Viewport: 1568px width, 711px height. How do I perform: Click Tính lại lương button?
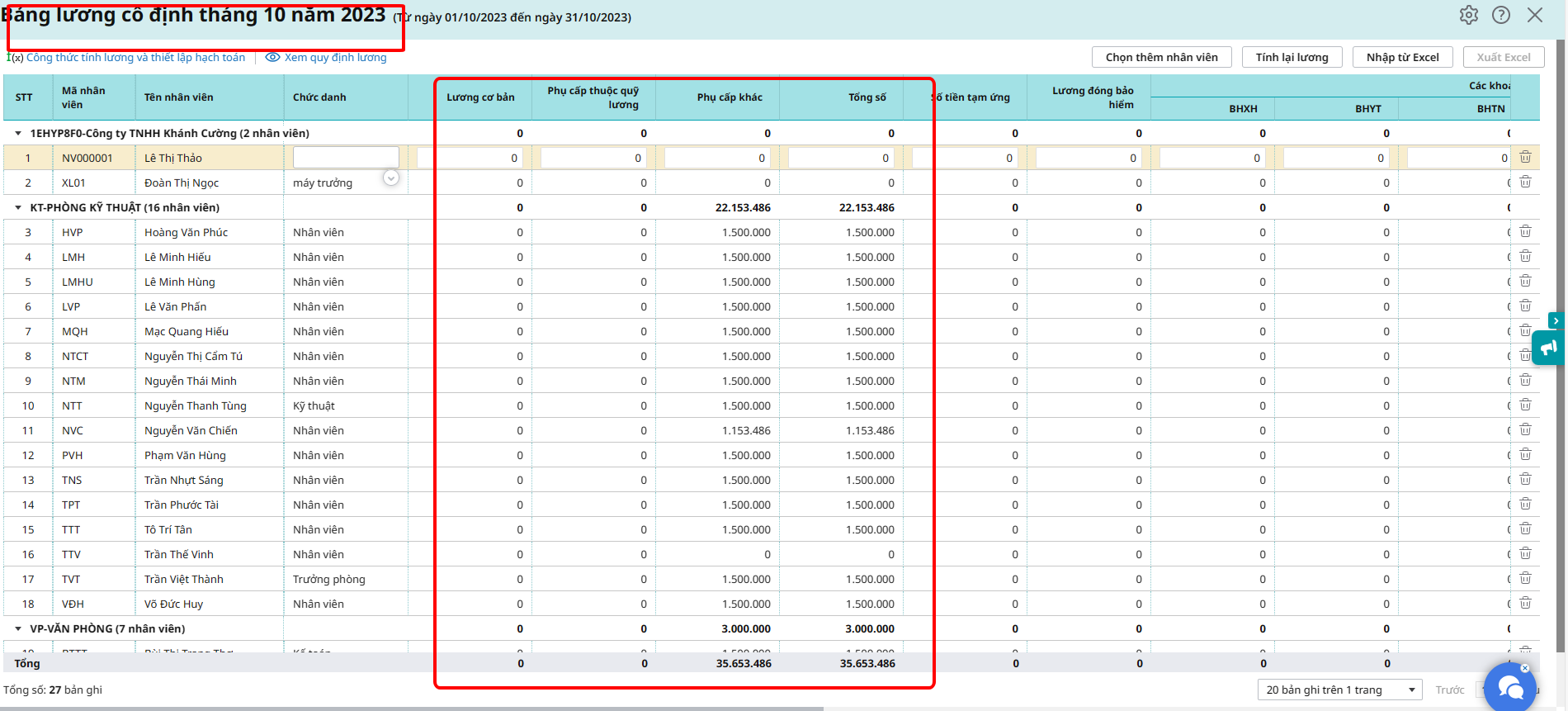1292,57
